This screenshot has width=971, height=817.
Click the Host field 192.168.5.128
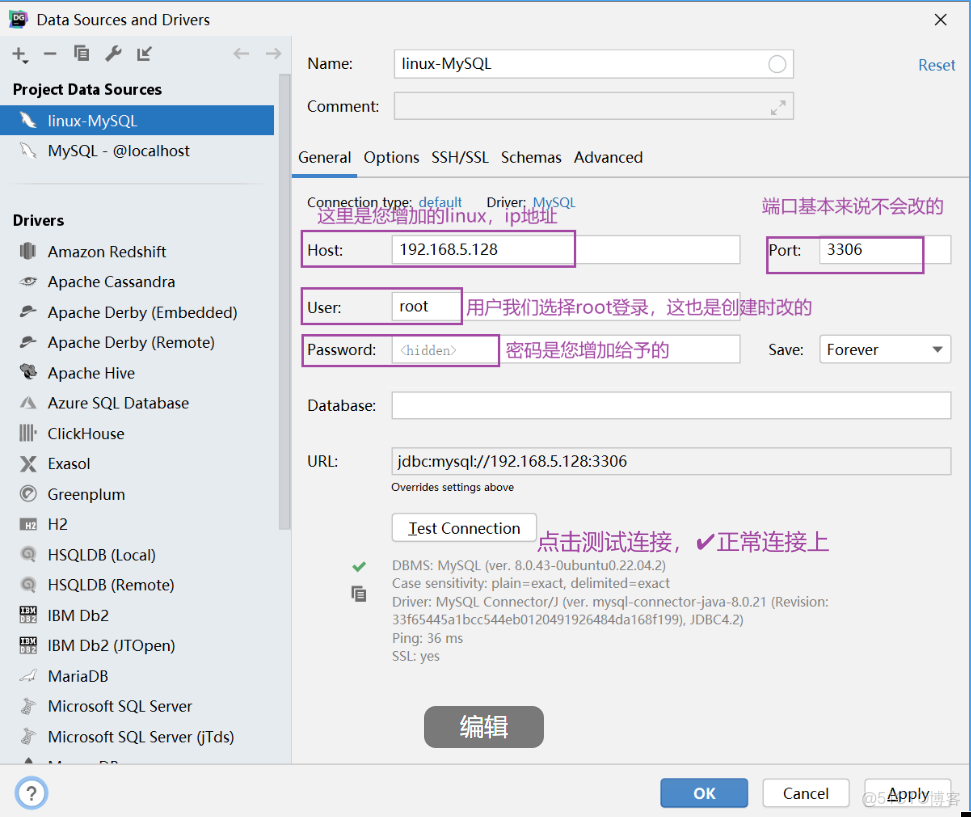coord(565,250)
